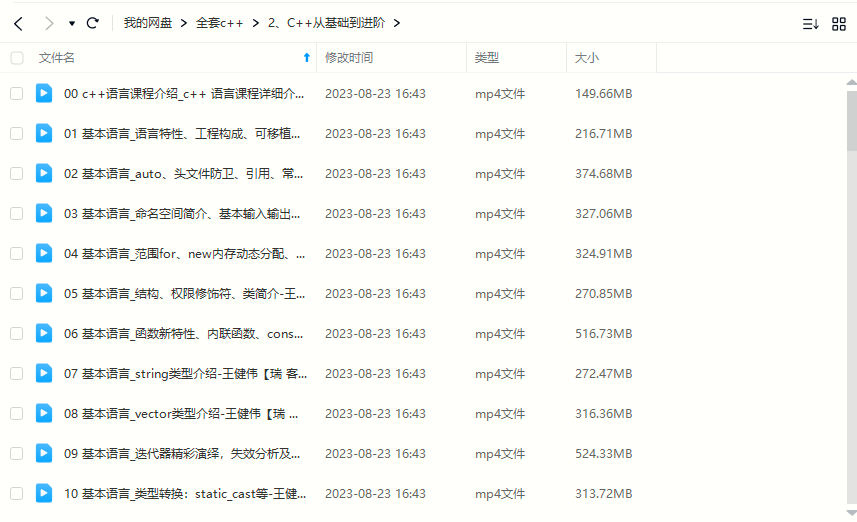857x522 pixels.
Task: Click the forward navigation arrow
Action: click(49, 23)
